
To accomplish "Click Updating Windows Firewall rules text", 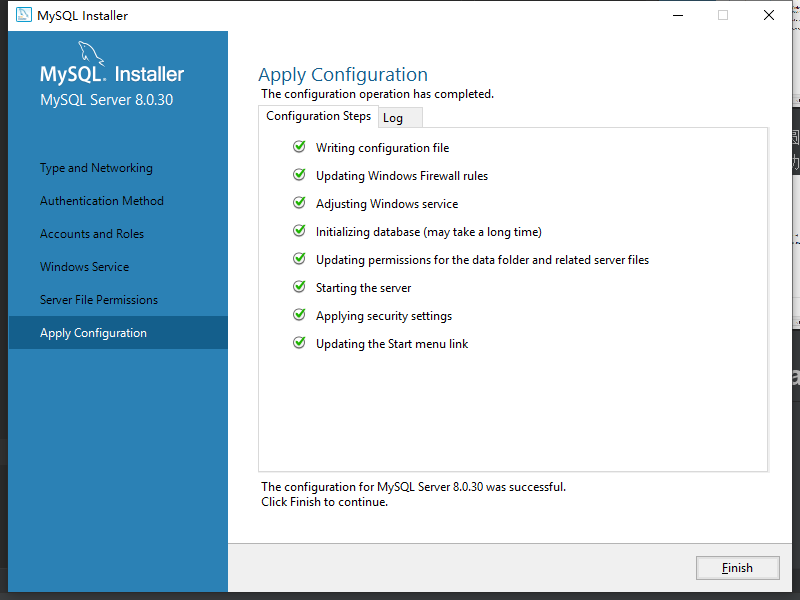I will click(x=402, y=176).
